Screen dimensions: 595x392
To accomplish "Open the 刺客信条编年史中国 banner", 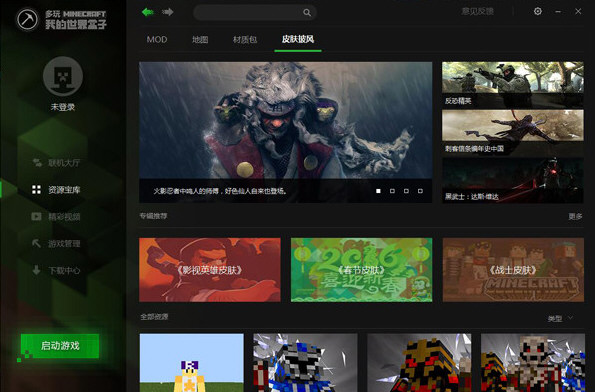I will [x=513, y=132].
